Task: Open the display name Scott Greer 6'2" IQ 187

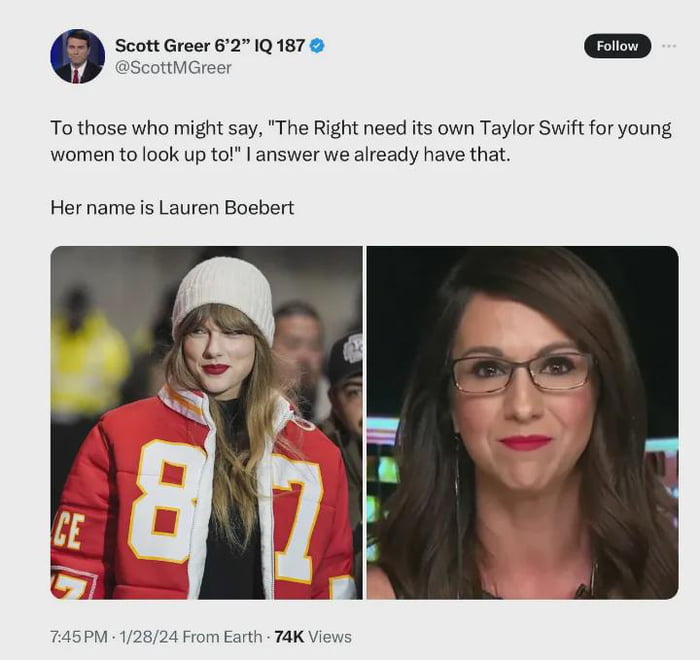Action: pos(210,46)
